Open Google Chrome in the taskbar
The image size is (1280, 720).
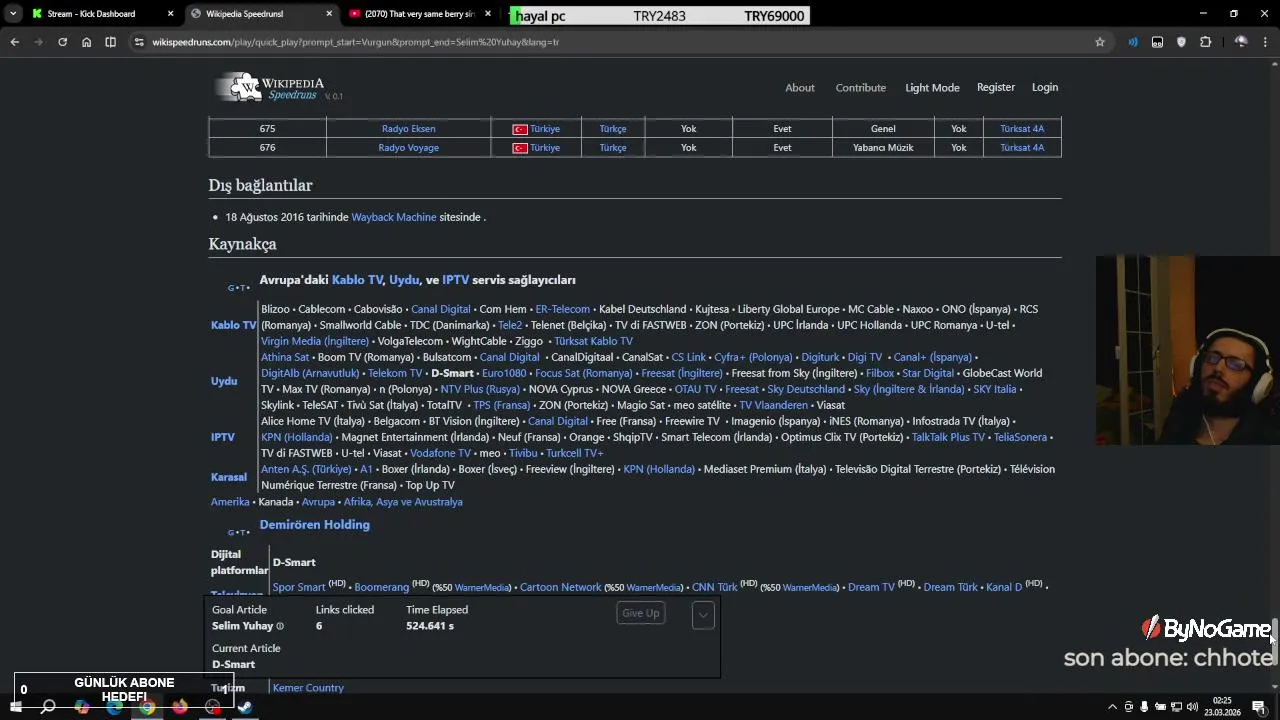click(x=147, y=707)
